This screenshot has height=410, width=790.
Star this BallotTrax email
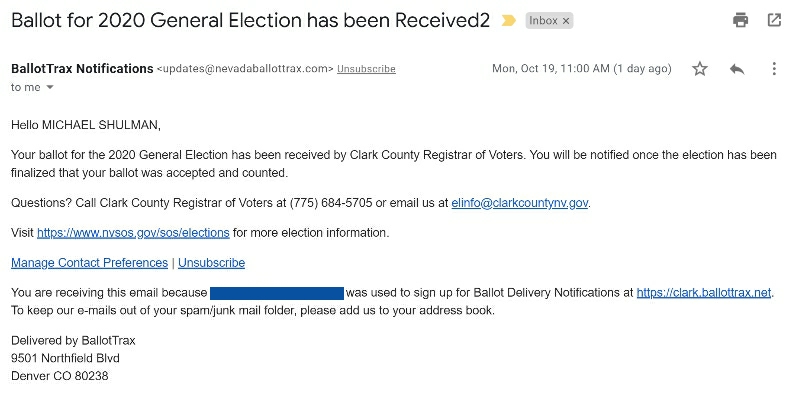tap(700, 69)
